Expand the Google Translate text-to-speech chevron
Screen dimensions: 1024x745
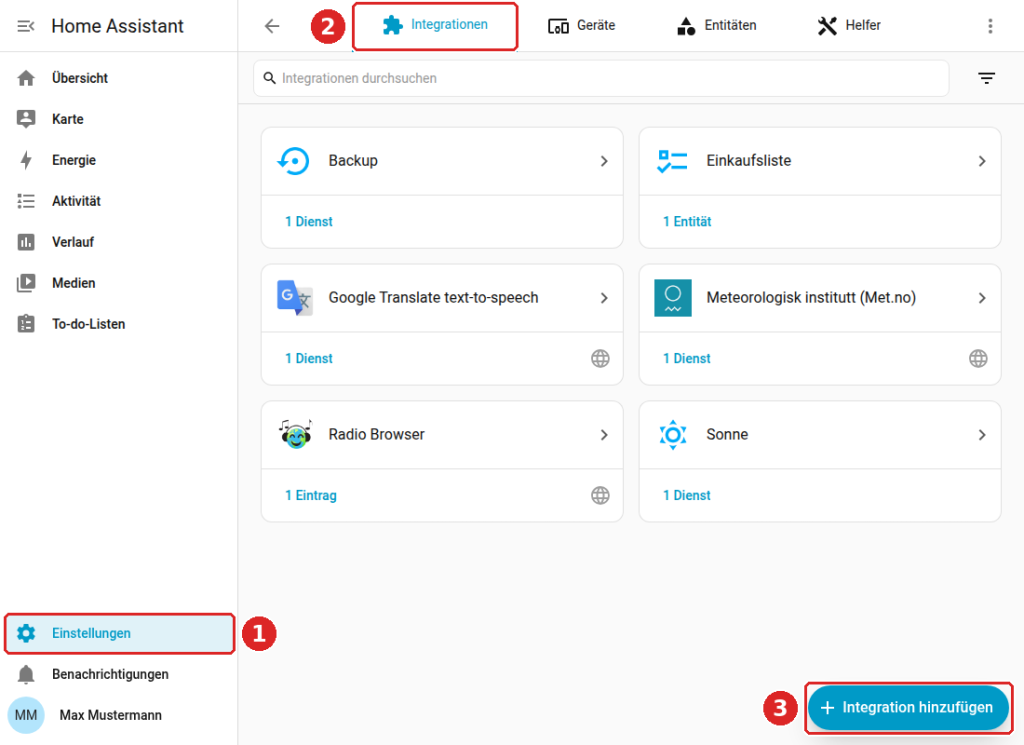point(604,298)
